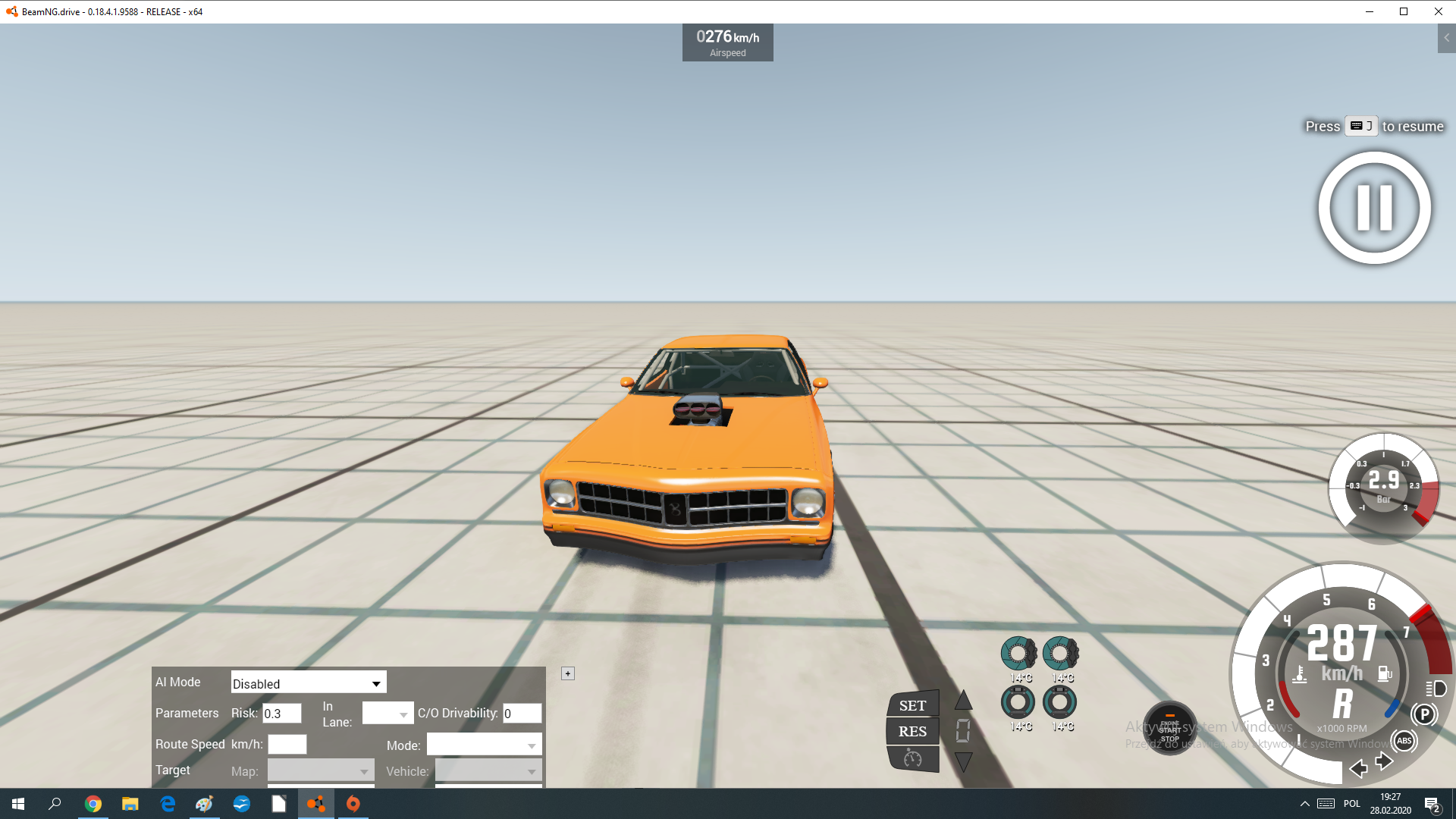Open the In Lane dropdown
Screen dimensions: 1456x819
pyautogui.click(x=388, y=714)
